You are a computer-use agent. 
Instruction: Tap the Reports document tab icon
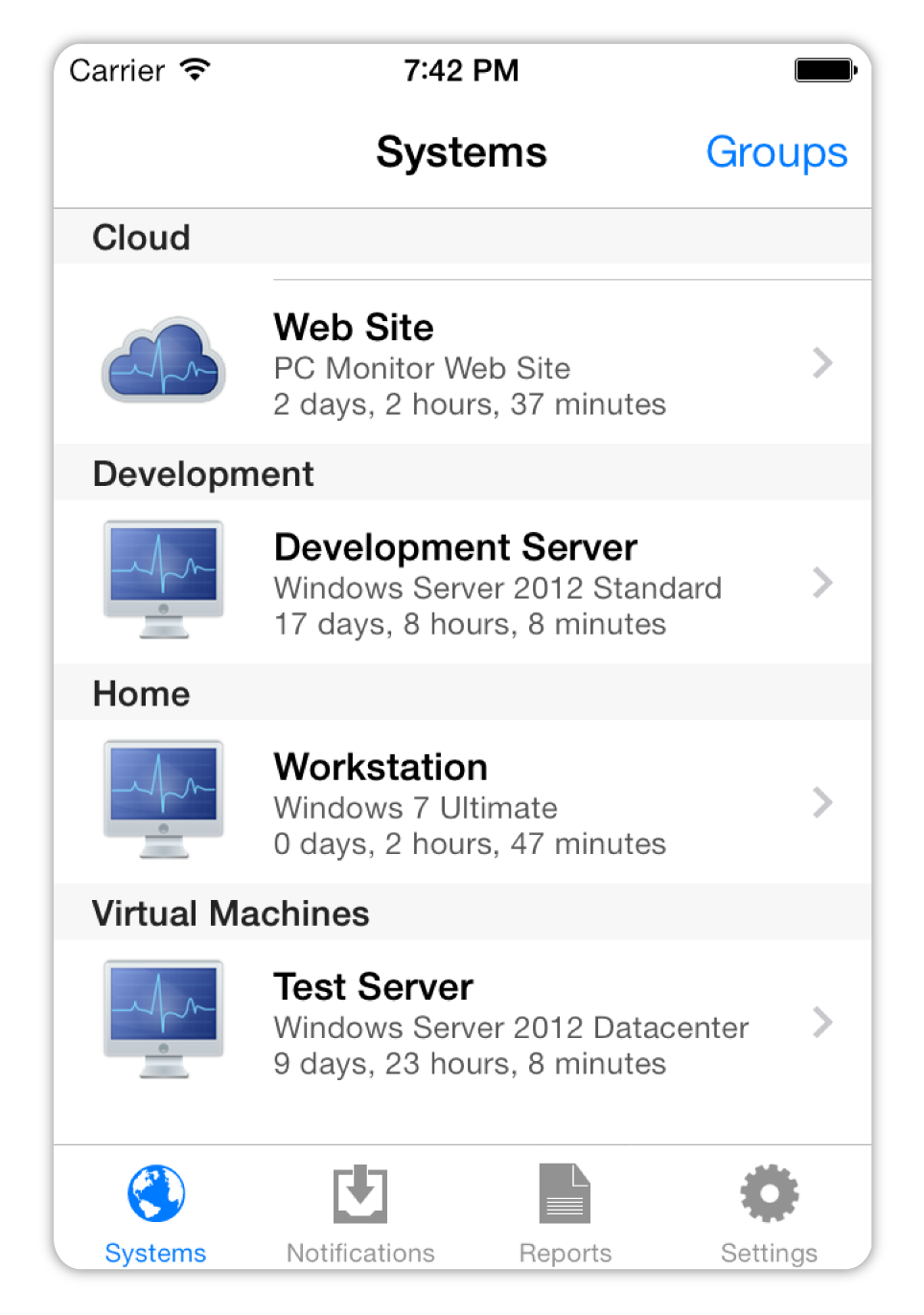point(565,1193)
